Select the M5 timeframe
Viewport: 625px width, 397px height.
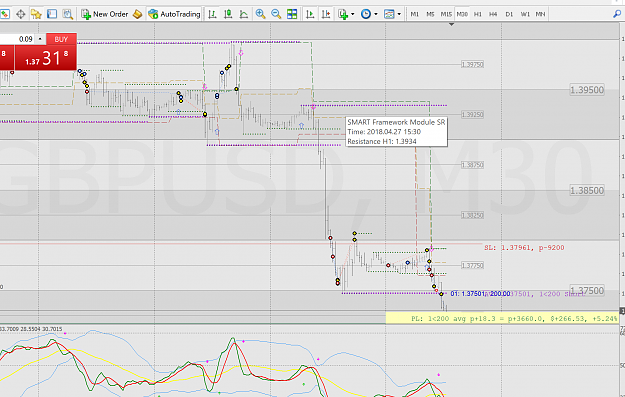coord(430,14)
